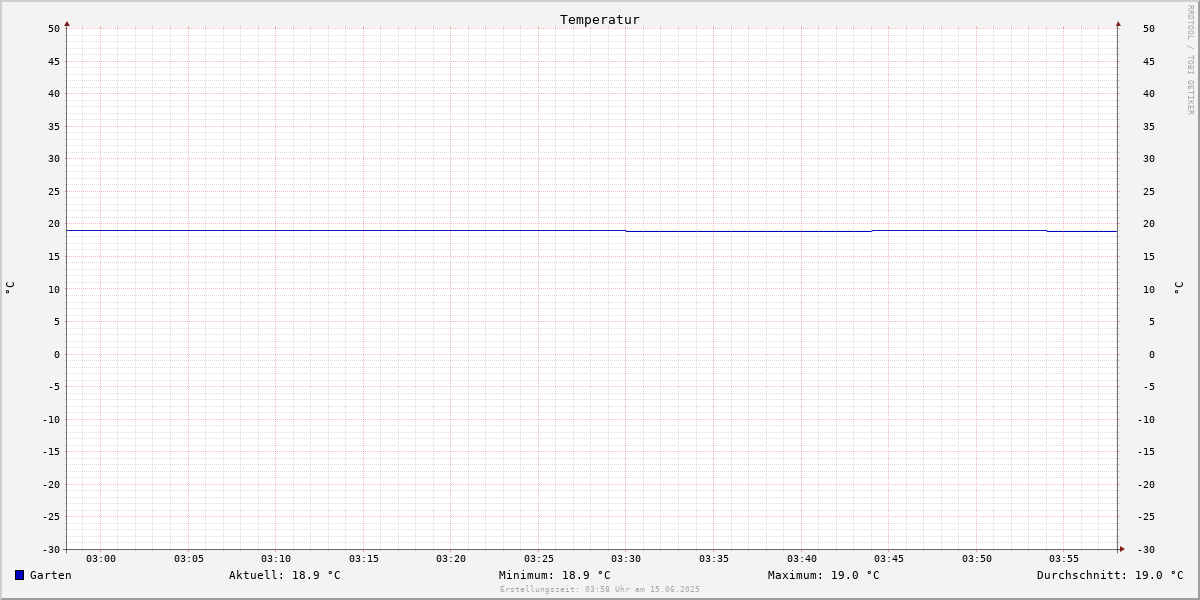The image size is (1200, 600).
Task: Select the chart title 'Temperatur'
Action: point(600,19)
